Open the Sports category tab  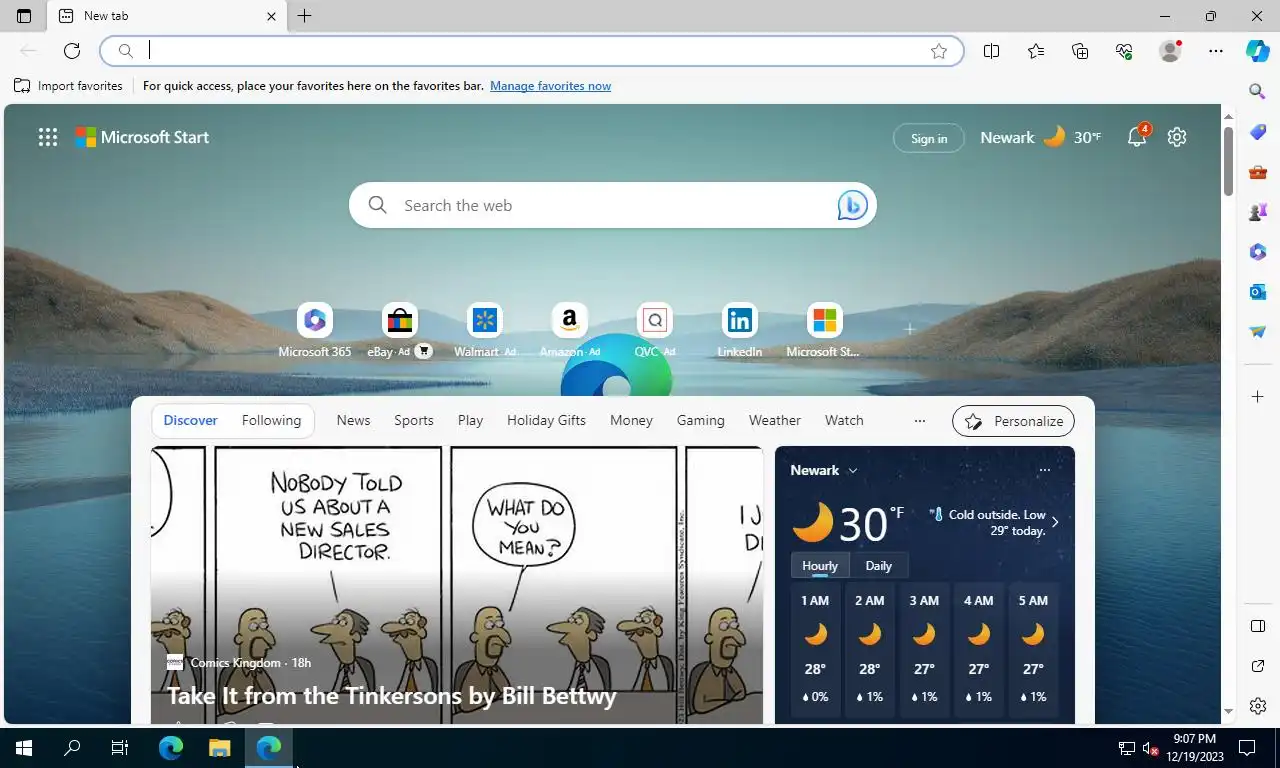pos(414,421)
